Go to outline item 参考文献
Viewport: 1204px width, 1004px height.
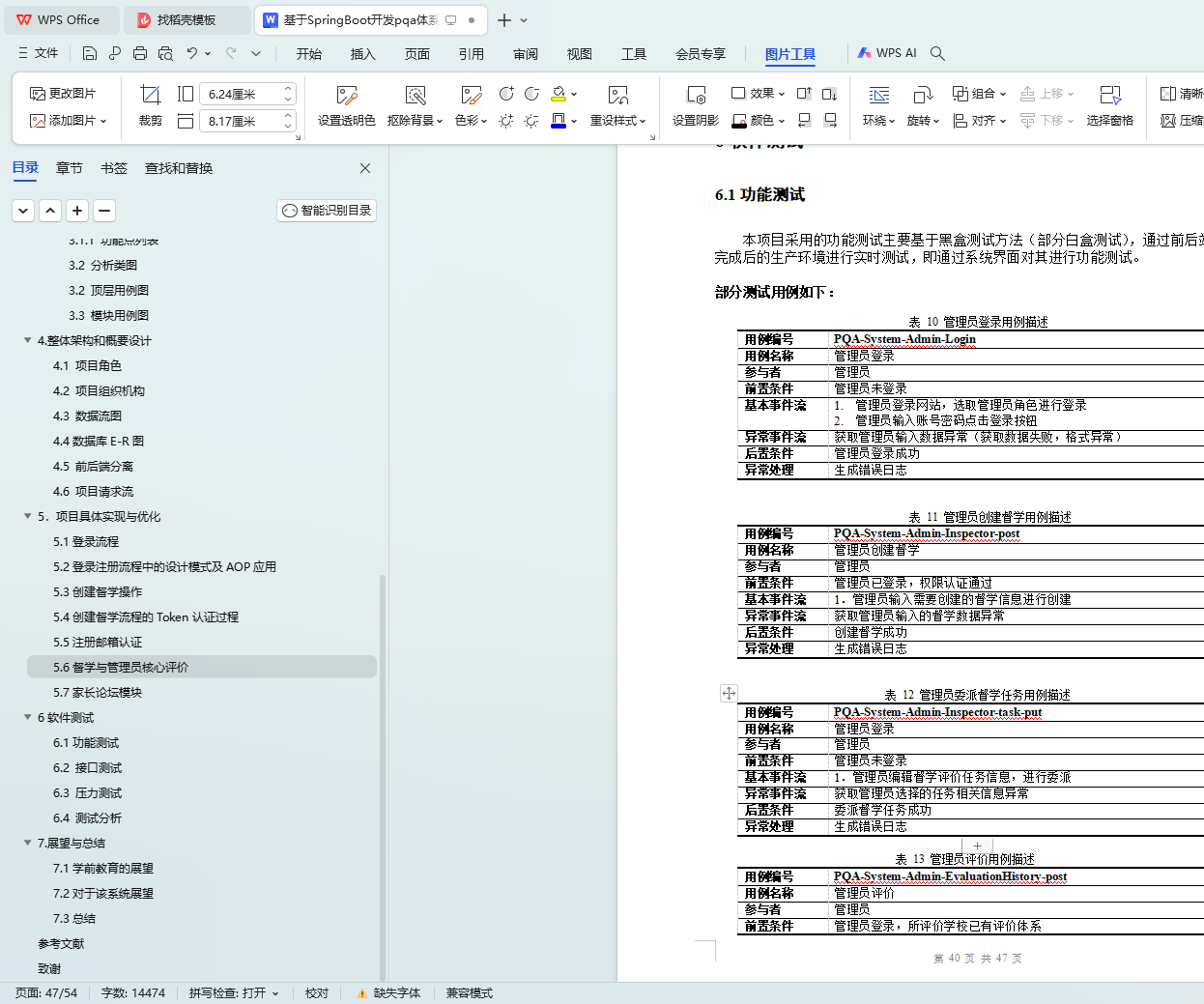click(61, 943)
